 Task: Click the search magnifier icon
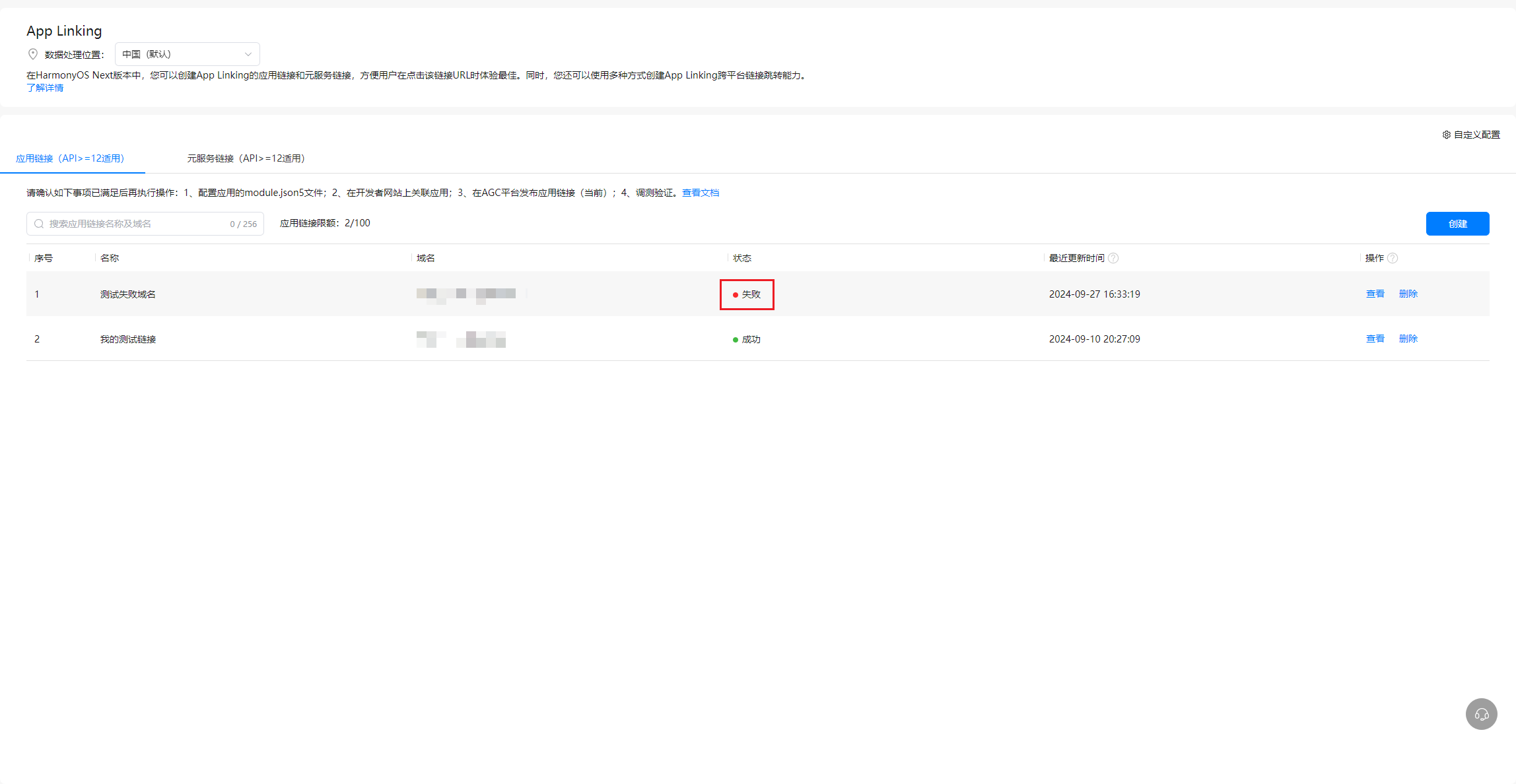(39, 224)
